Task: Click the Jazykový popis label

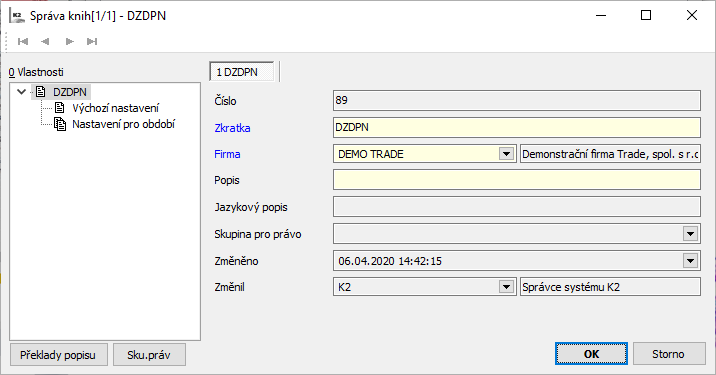Action: tap(251, 207)
